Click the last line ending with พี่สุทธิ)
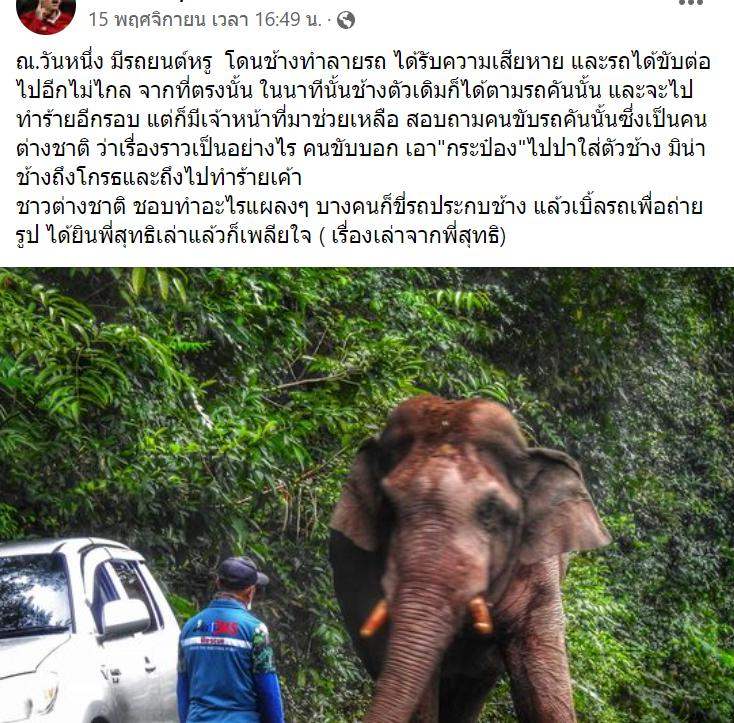 point(261,236)
